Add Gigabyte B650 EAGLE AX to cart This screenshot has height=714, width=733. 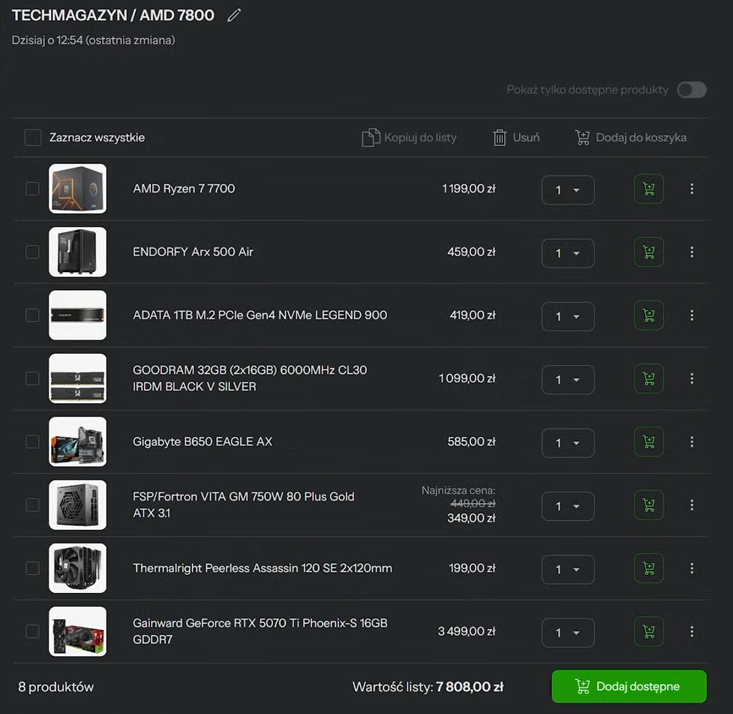(648, 442)
